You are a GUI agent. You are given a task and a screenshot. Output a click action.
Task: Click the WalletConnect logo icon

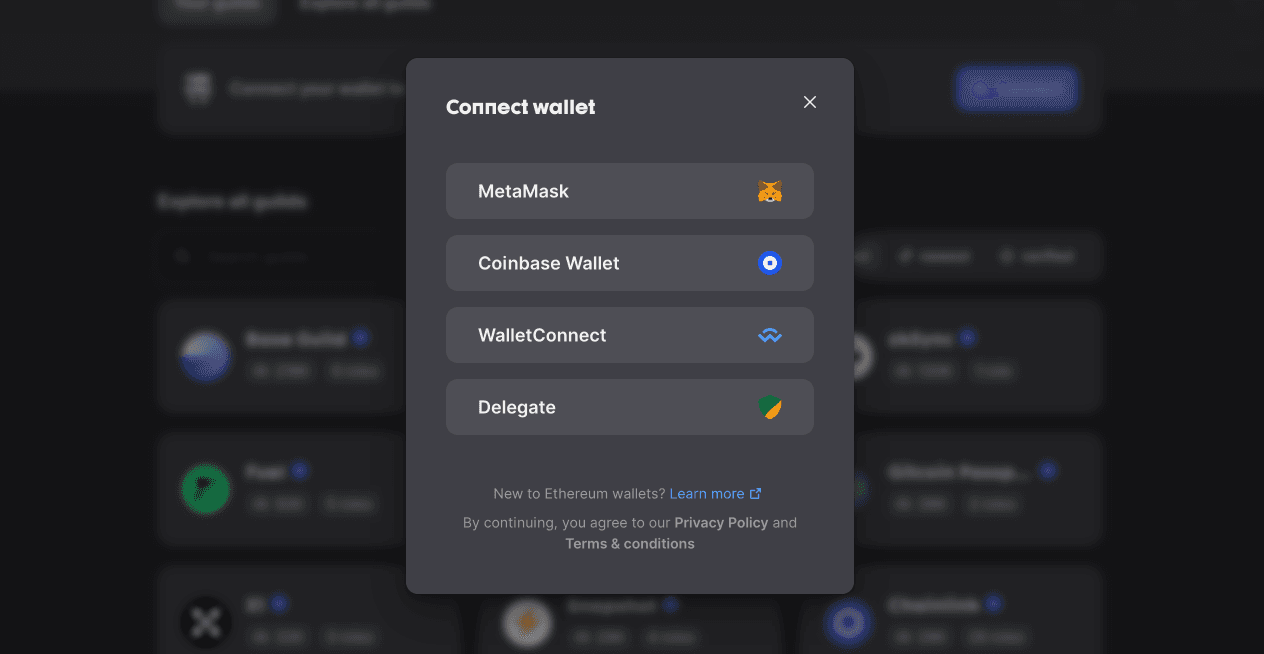pos(770,335)
